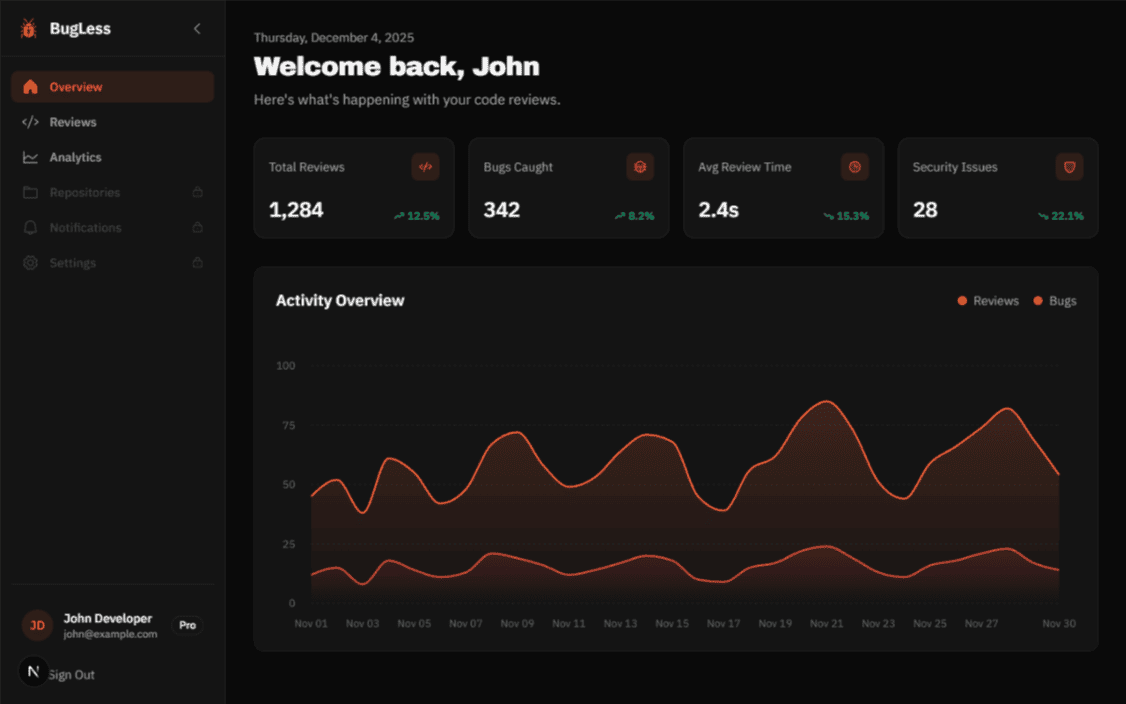Click the shield icon on Security Issues card
1126x704 pixels.
tap(1069, 167)
